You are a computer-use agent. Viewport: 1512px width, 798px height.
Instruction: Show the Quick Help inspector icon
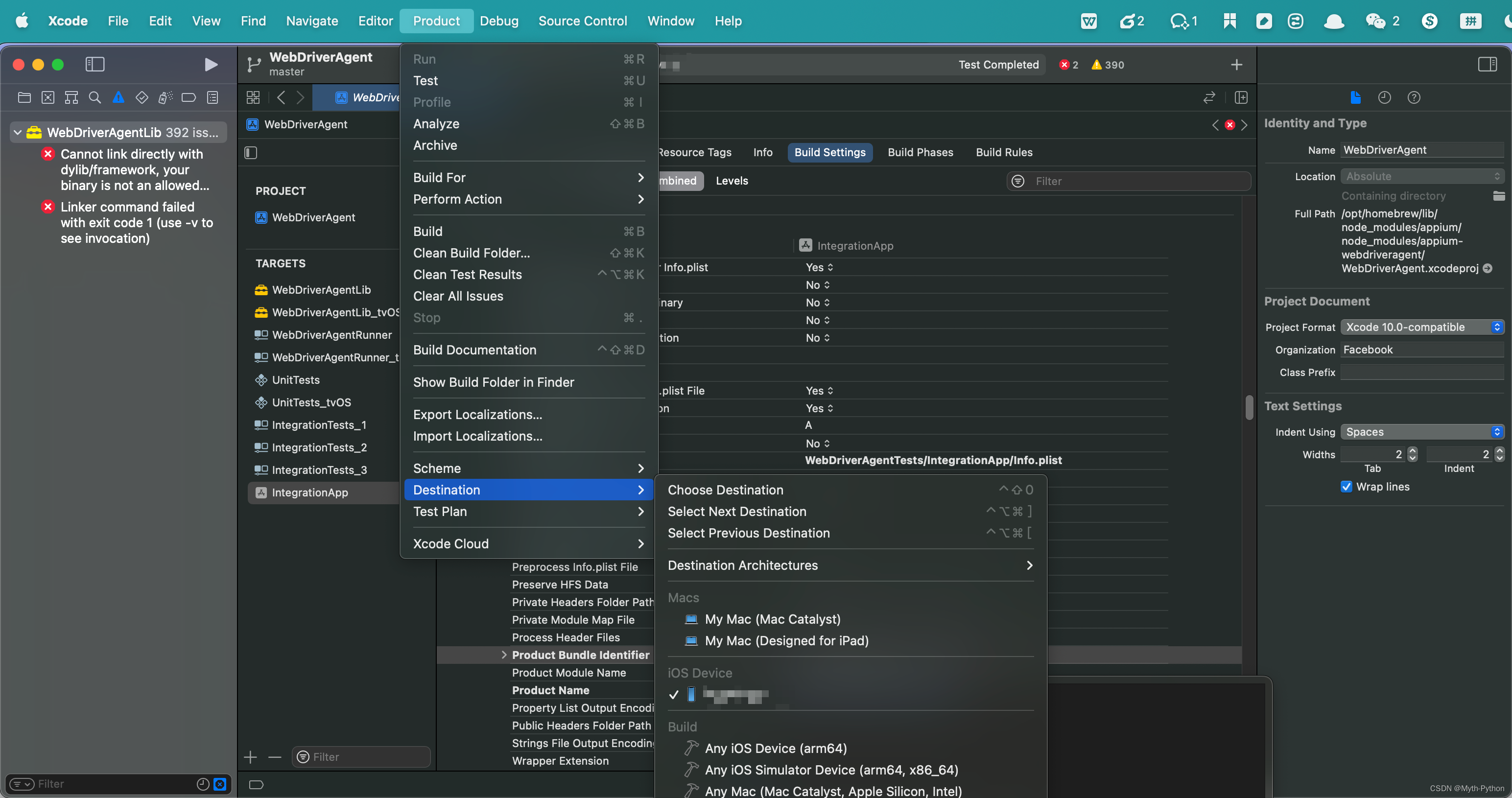tap(1414, 97)
